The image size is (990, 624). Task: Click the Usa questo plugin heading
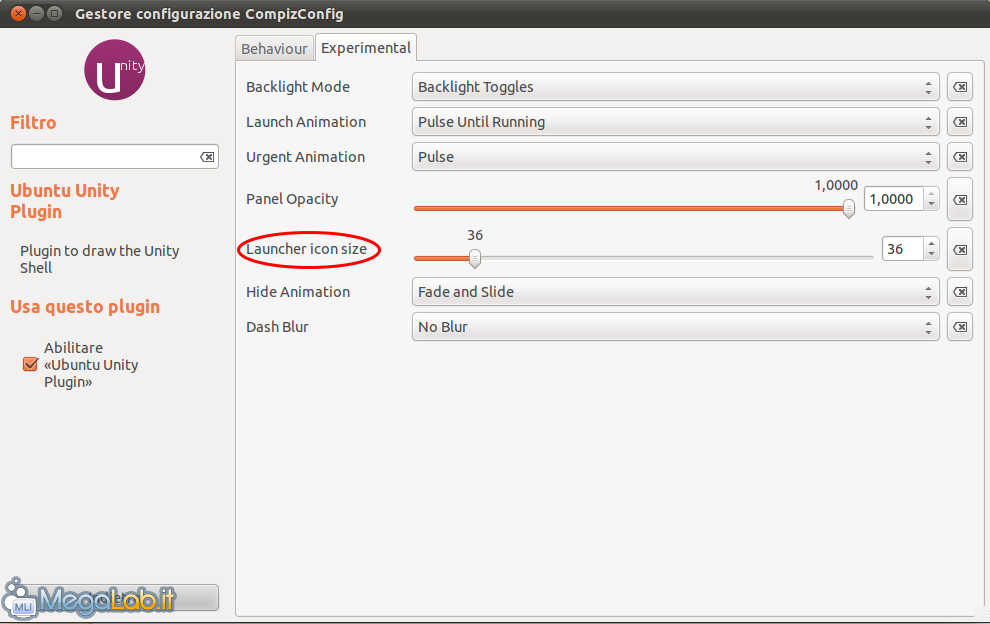(x=85, y=307)
